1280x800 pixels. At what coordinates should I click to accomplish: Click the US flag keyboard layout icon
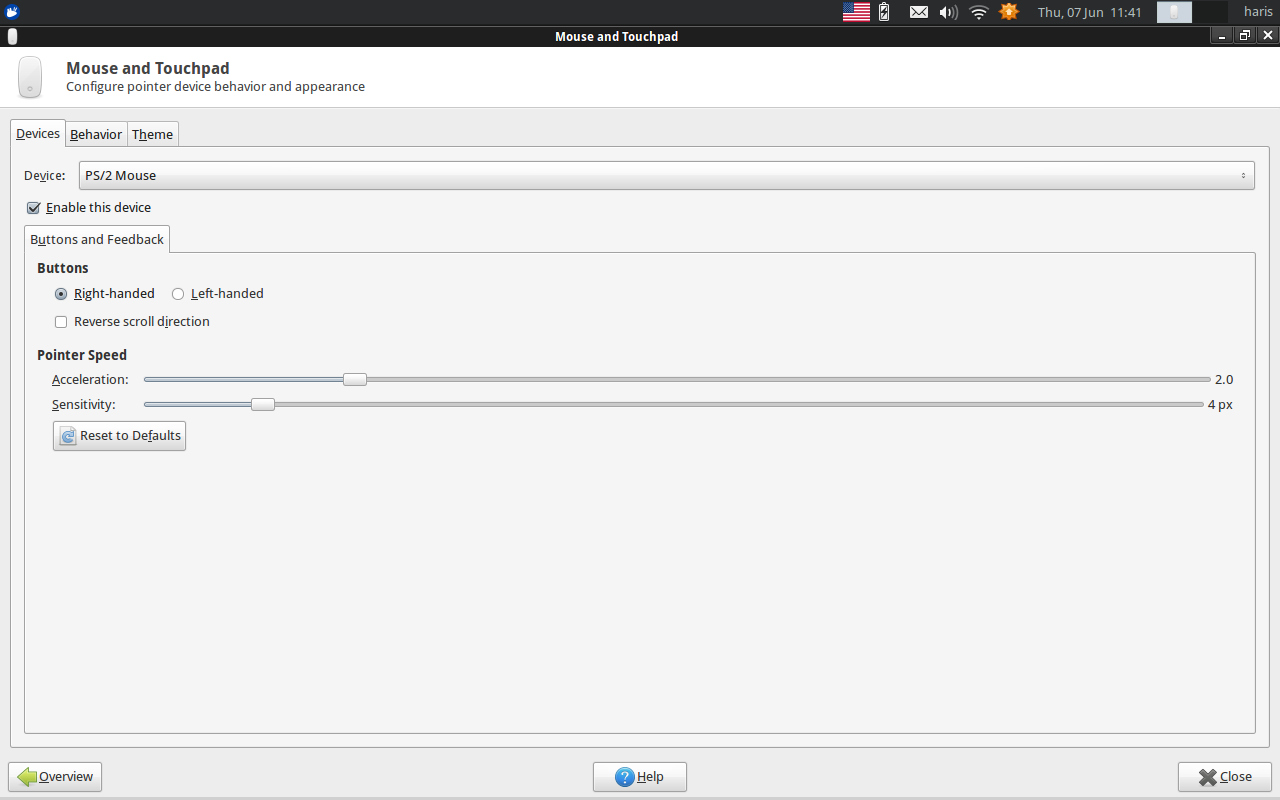click(x=856, y=12)
